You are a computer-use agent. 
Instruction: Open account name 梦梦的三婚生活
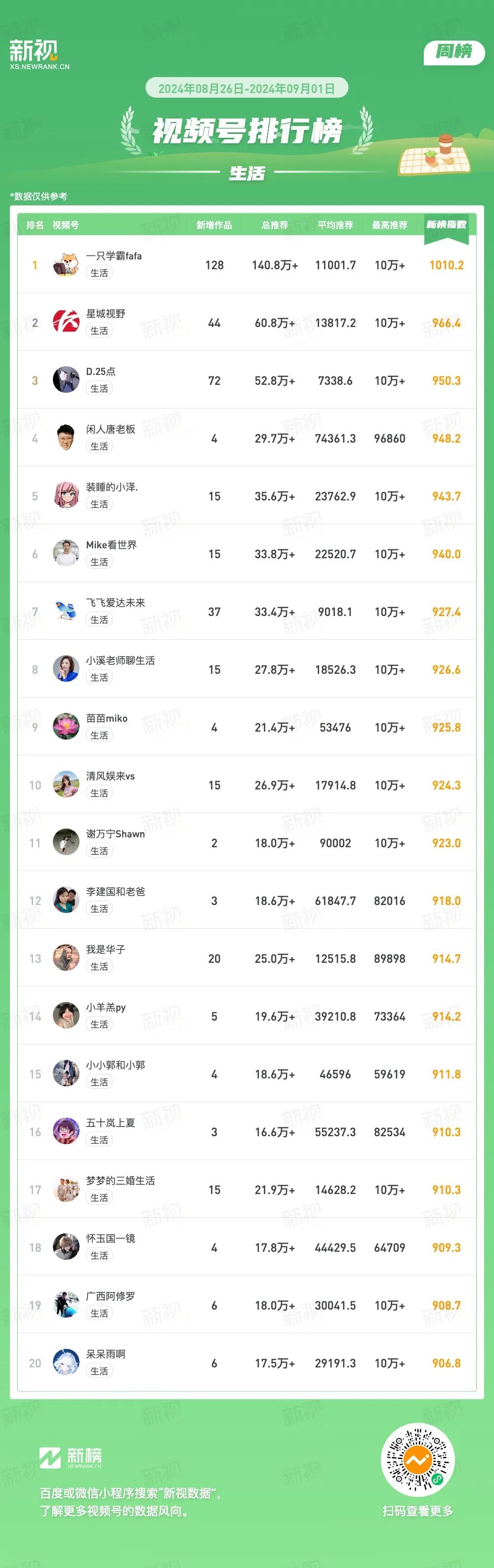click(x=121, y=1181)
